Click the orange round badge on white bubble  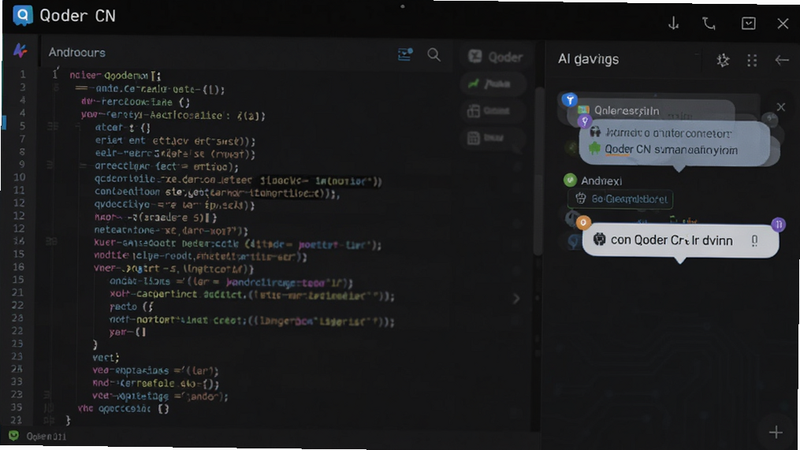[584, 222]
